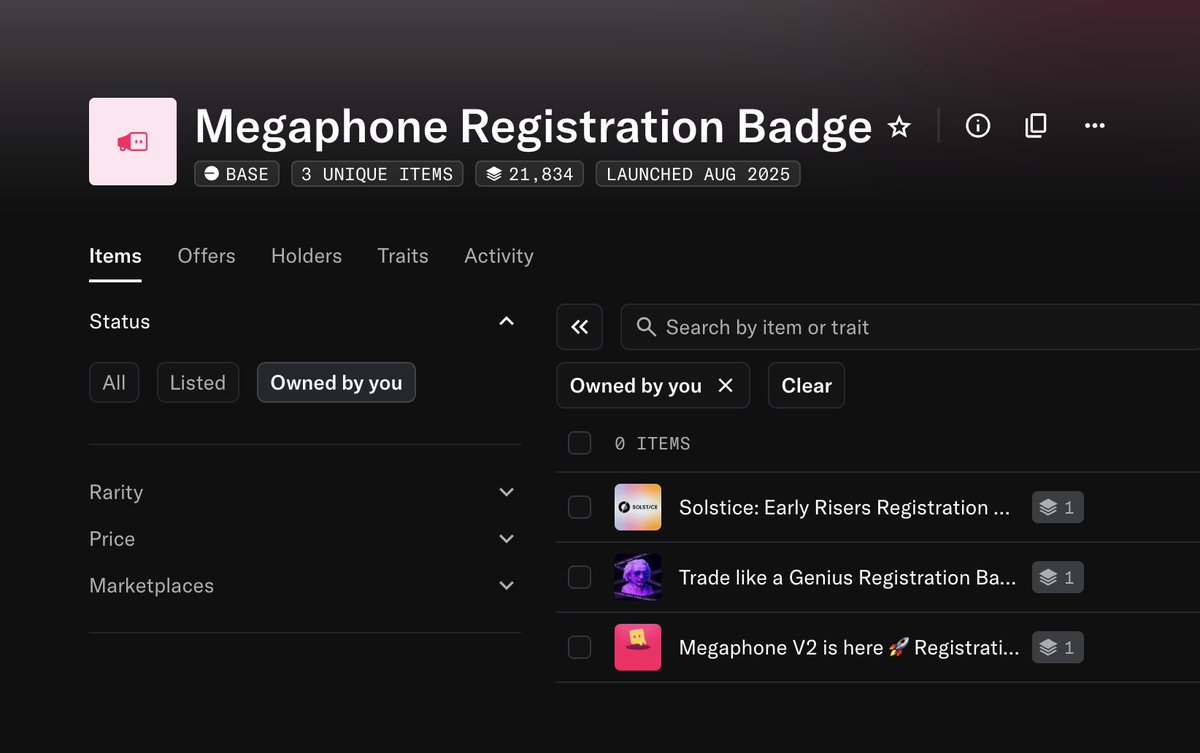This screenshot has height=753, width=1200.
Task: Check the Megaphone V2 item checkbox
Action: [579, 647]
